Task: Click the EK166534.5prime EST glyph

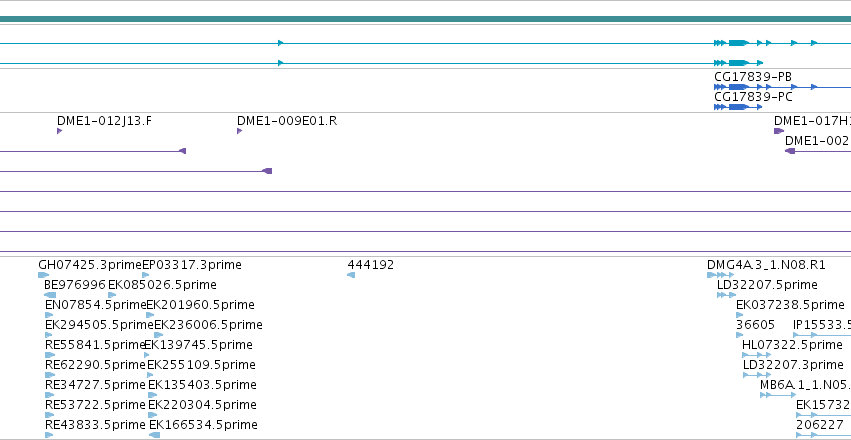Action: point(155,435)
